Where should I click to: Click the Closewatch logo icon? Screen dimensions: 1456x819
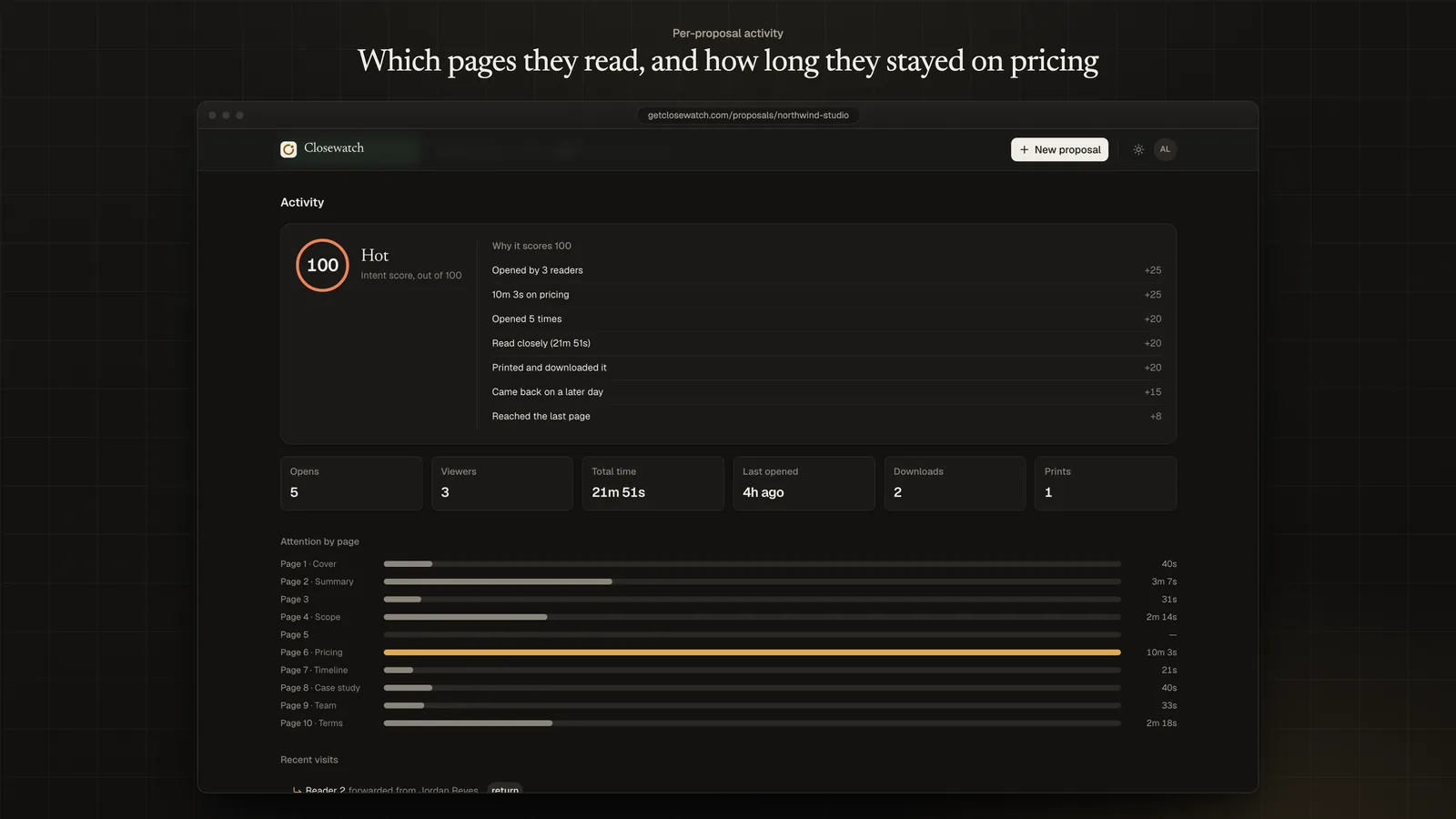[288, 149]
